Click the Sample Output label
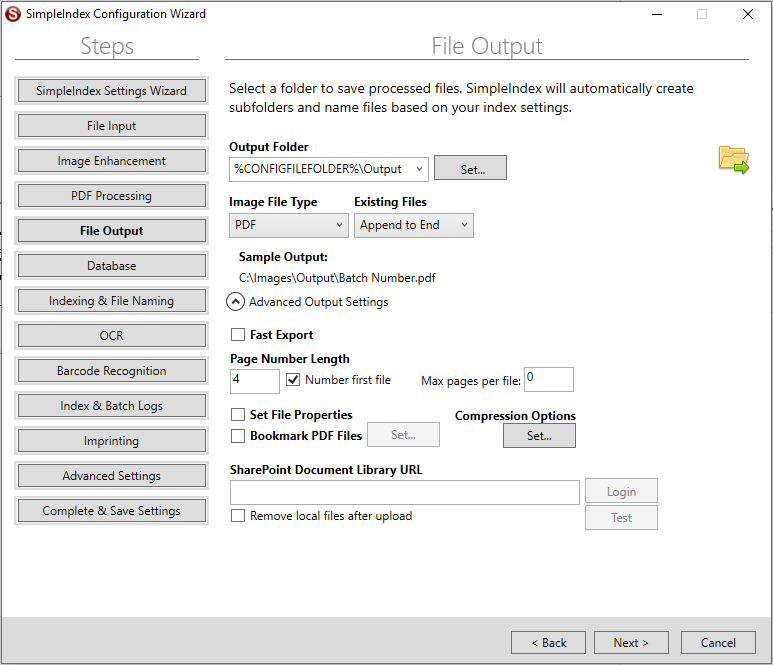 (283, 257)
